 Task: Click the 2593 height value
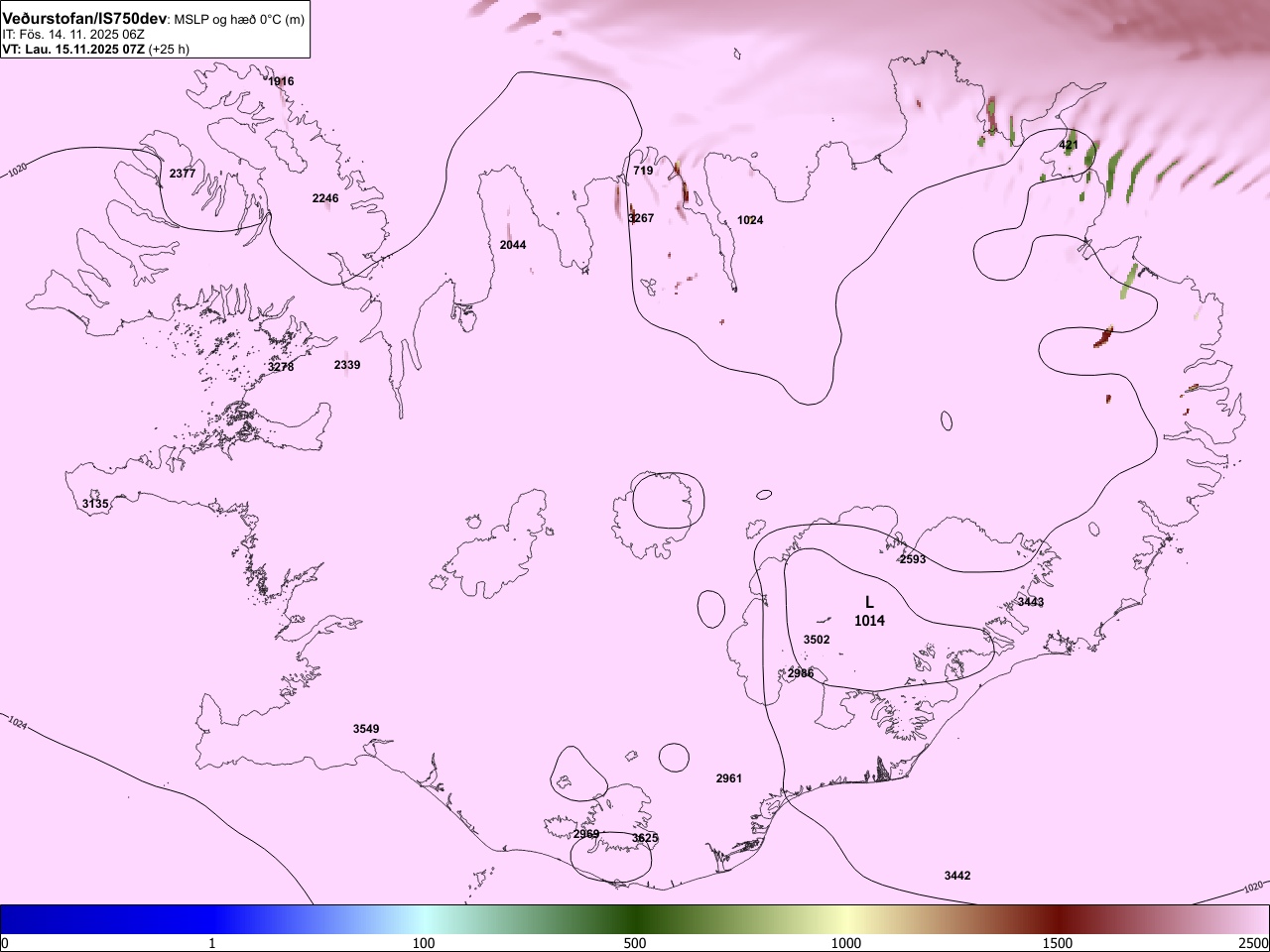click(913, 559)
